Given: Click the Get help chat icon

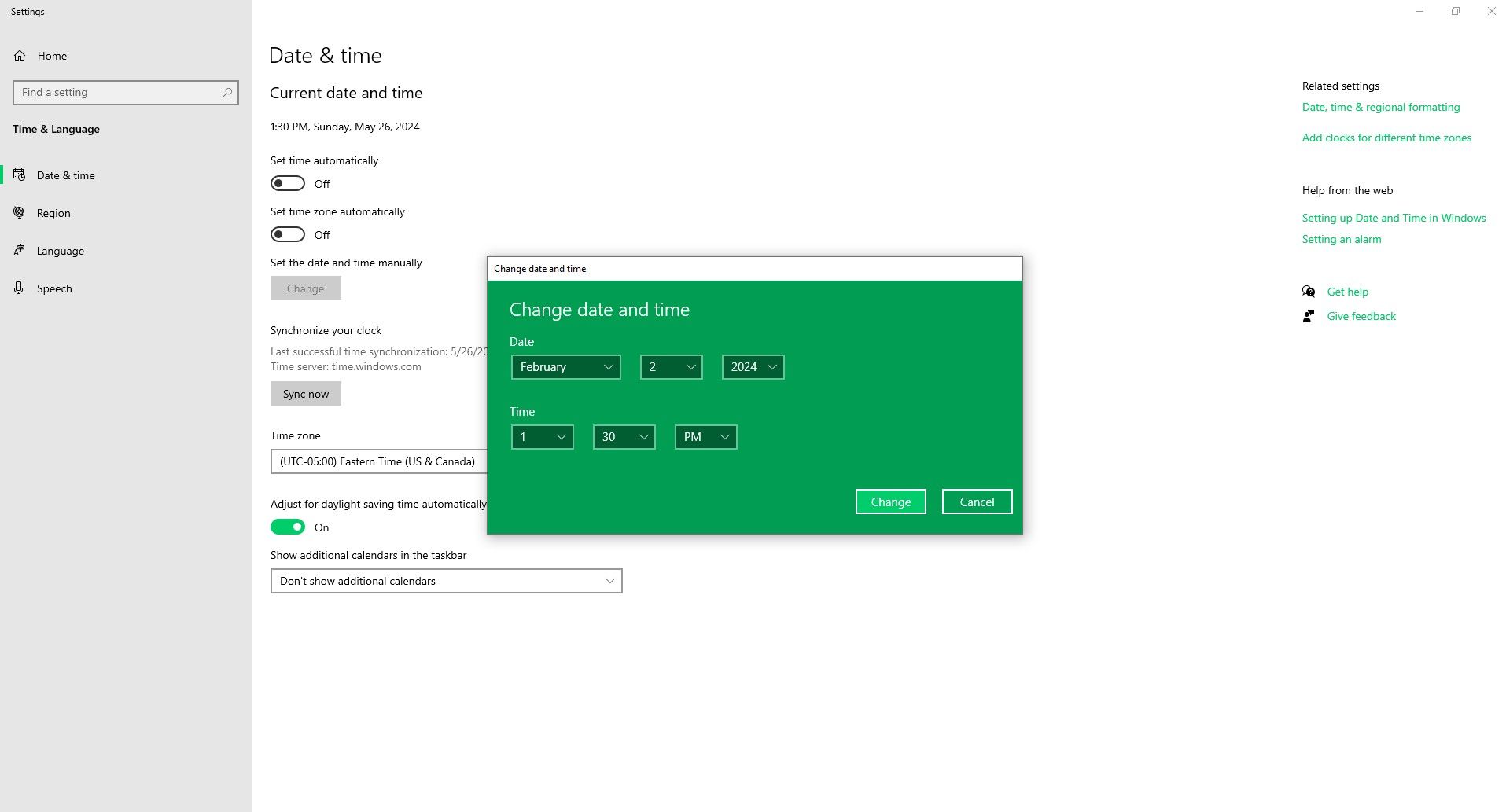Looking at the screenshot, I should [x=1309, y=292].
